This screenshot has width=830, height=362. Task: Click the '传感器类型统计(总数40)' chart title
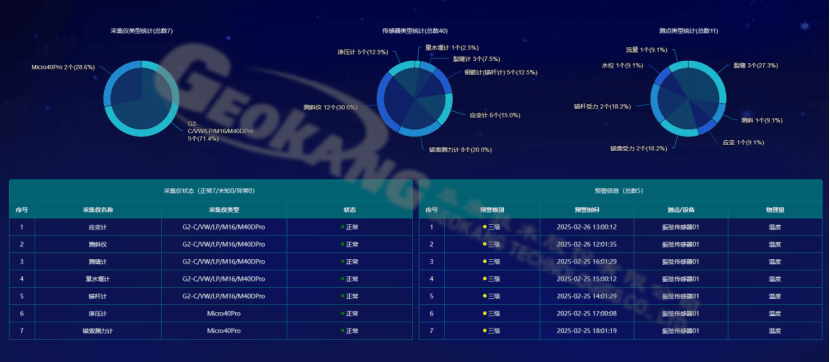pos(415,31)
